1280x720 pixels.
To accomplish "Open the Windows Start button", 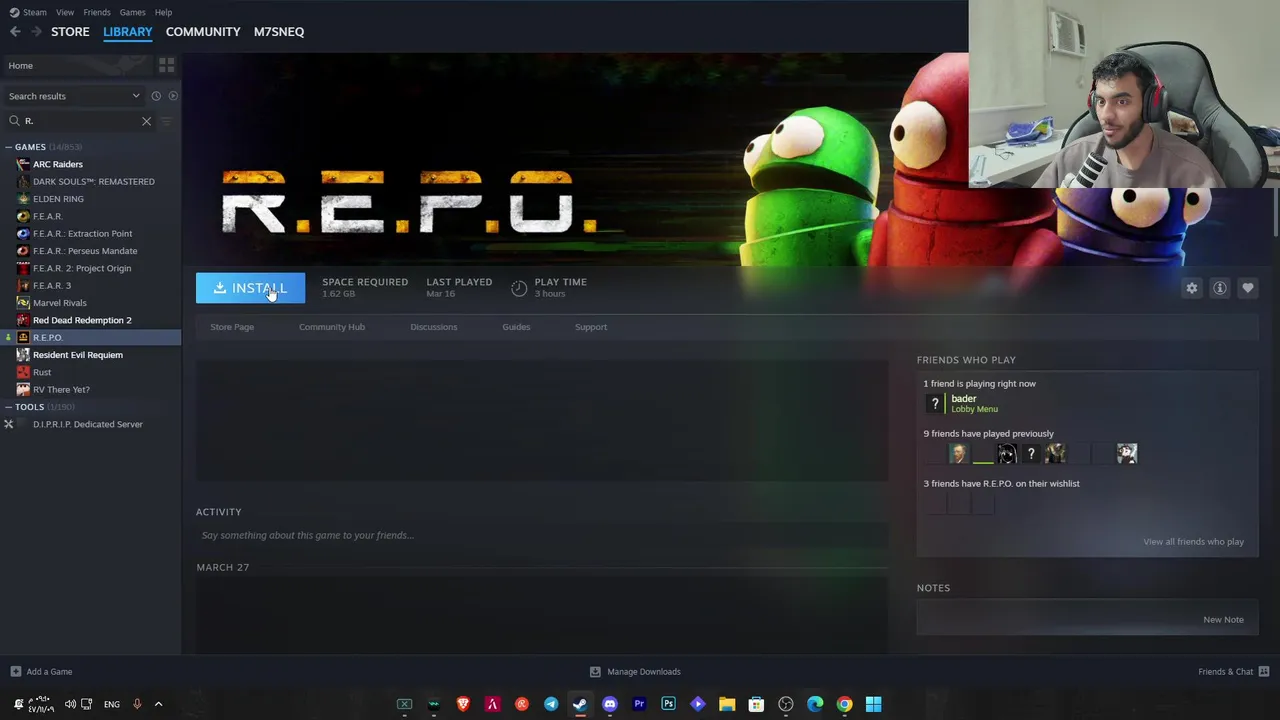I will (x=873, y=704).
